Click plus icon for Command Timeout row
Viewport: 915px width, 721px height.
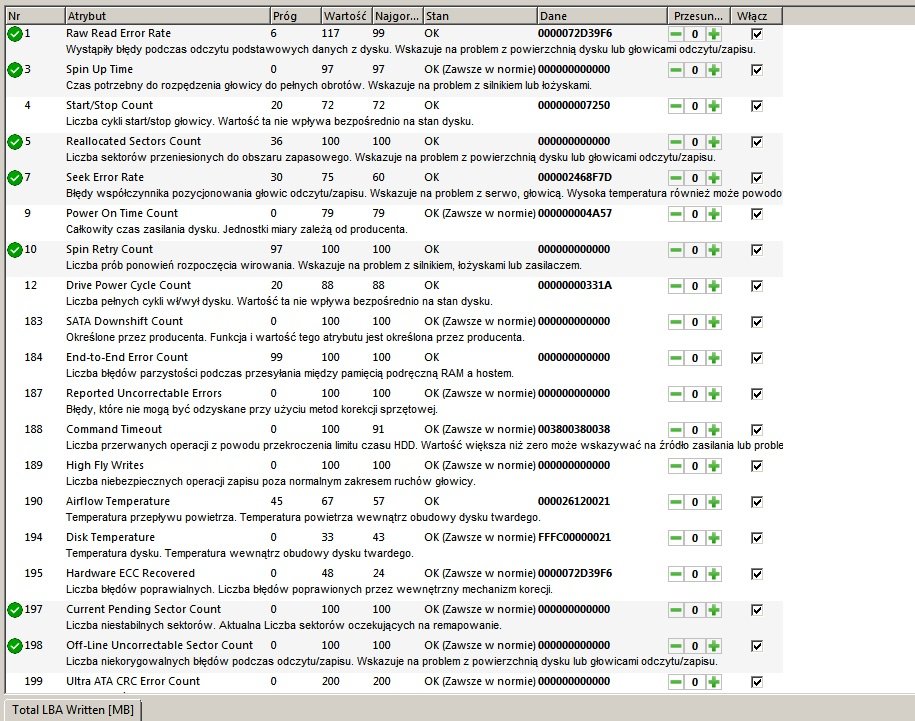pos(714,430)
